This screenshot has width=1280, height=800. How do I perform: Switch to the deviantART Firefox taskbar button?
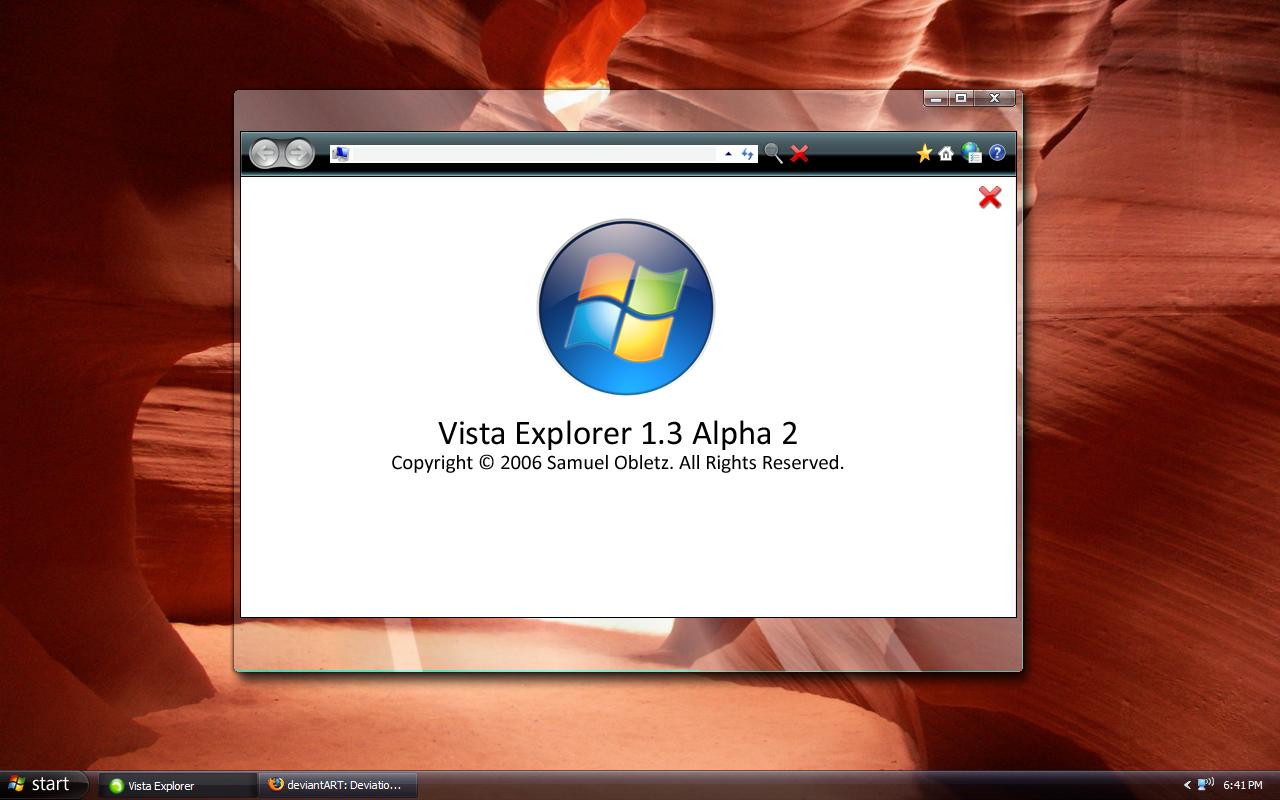coord(338,785)
